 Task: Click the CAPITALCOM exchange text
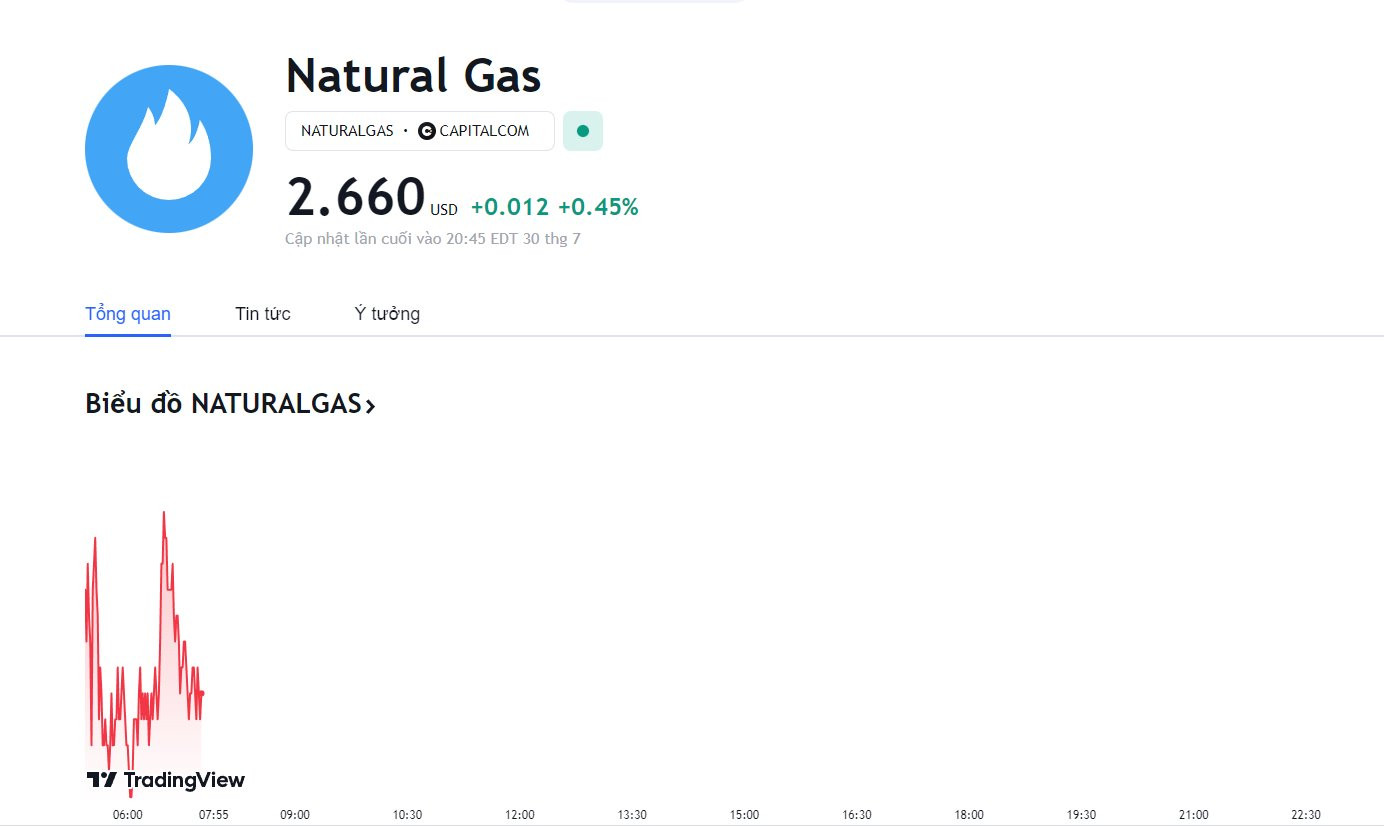tap(484, 131)
